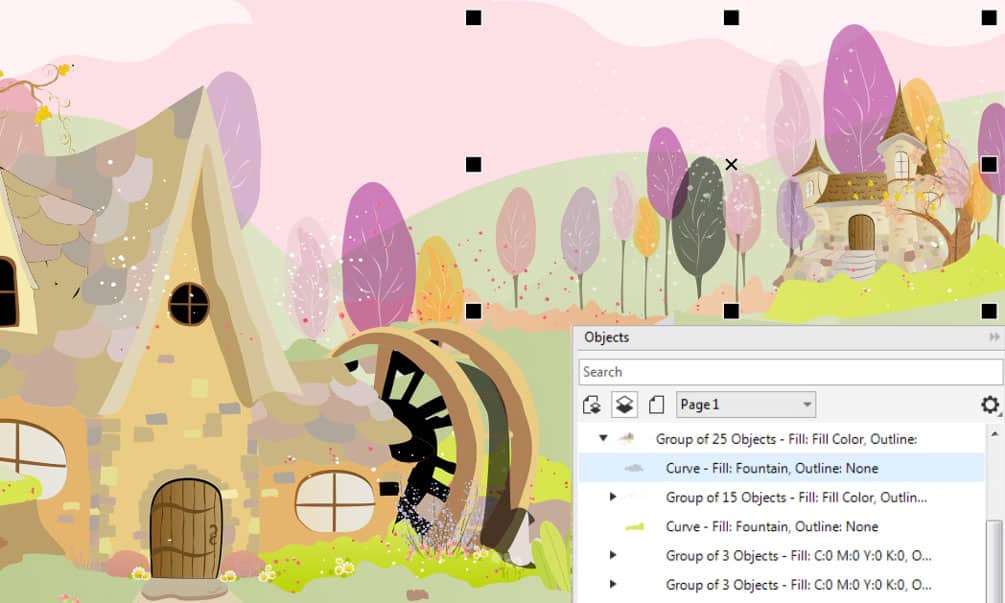Image resolution: width=1005 pixels, height=603 pixels.
Task: Click the top-right selection handle
Action: point(989,17)
